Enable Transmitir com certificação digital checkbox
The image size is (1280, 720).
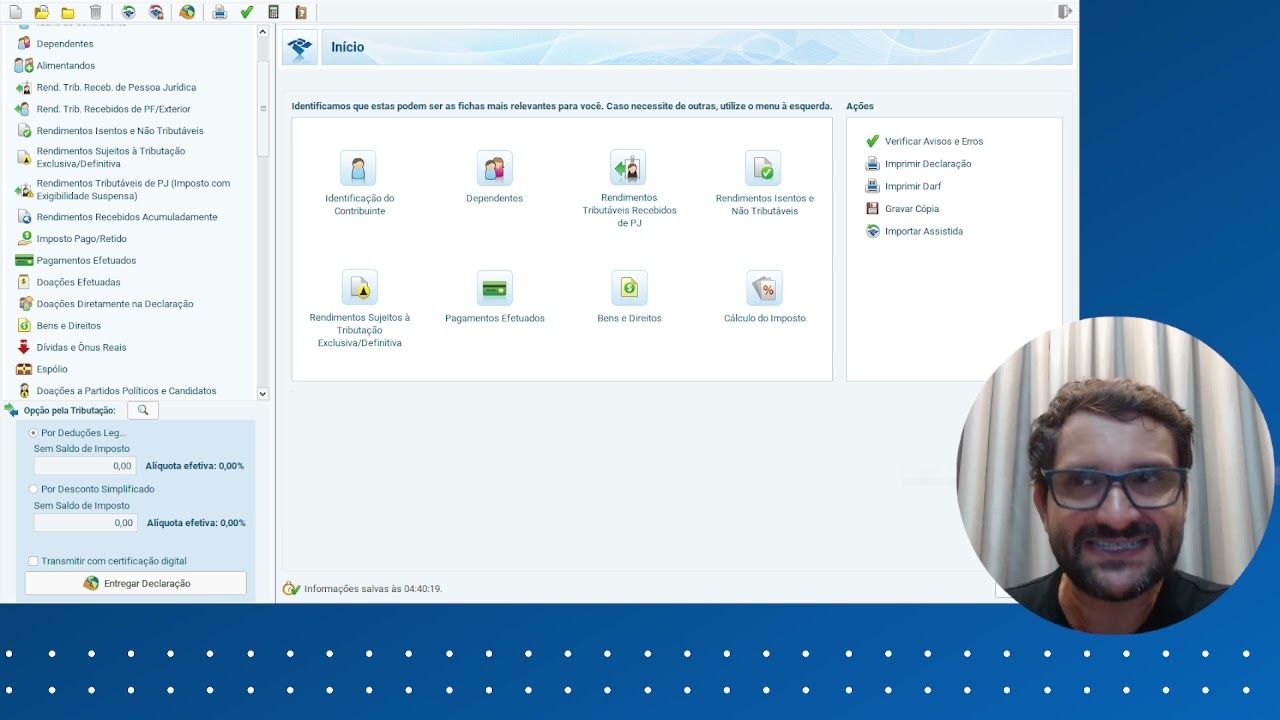tap(33, 561)
